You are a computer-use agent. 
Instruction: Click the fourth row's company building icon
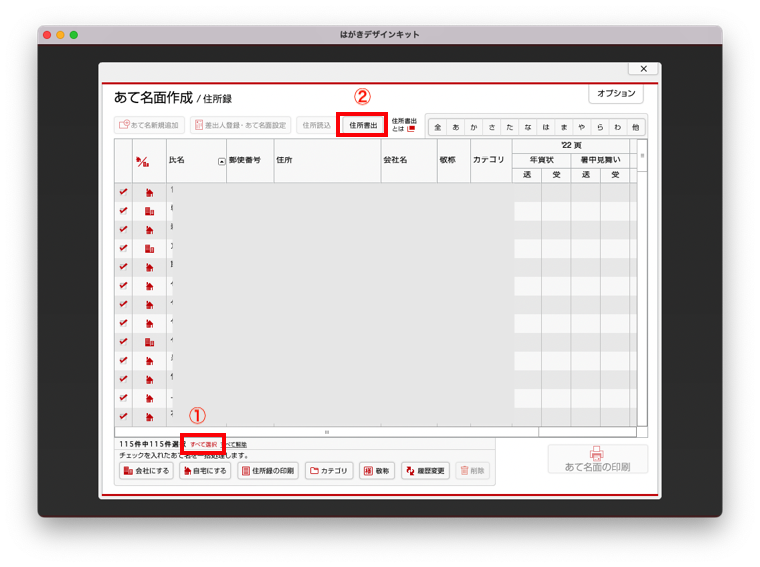[149, 249]
